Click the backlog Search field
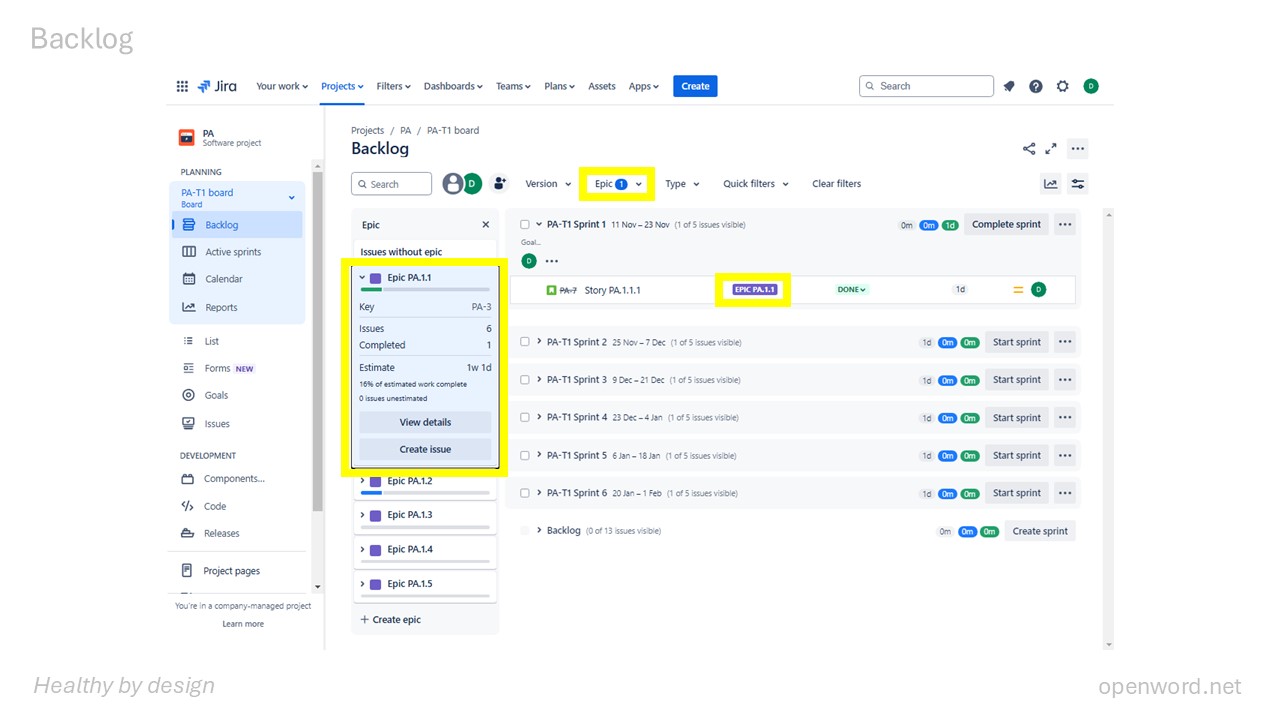The width and height of the screenshot is (1280, 720). point(391,184)
